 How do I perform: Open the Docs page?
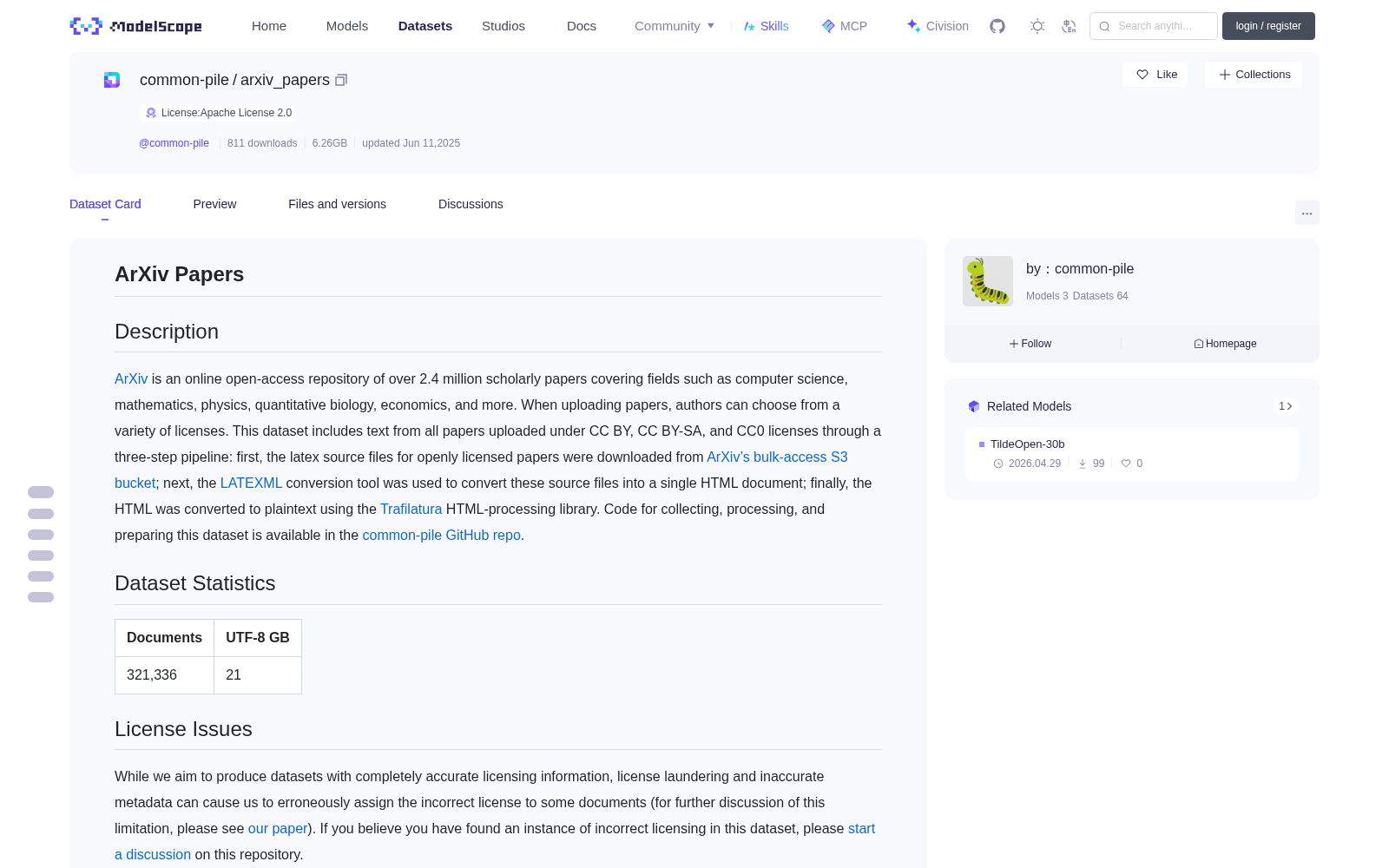[x=582, y=26]
